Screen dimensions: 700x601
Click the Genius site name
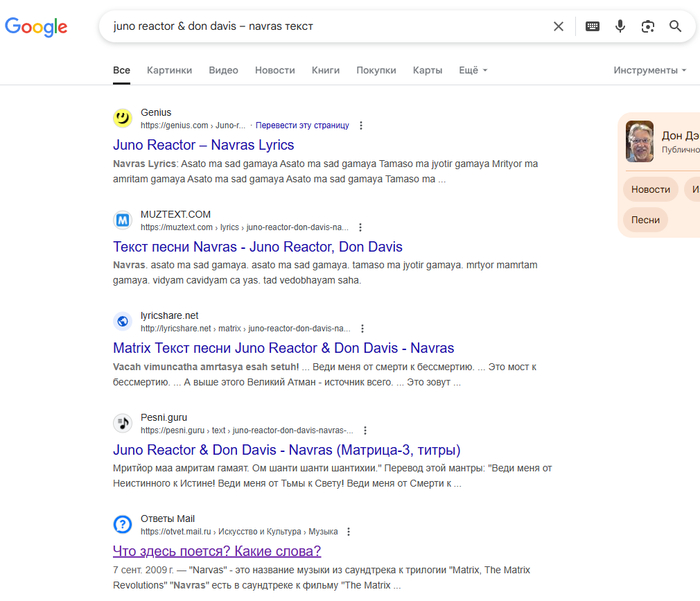(x=156, y=113)
